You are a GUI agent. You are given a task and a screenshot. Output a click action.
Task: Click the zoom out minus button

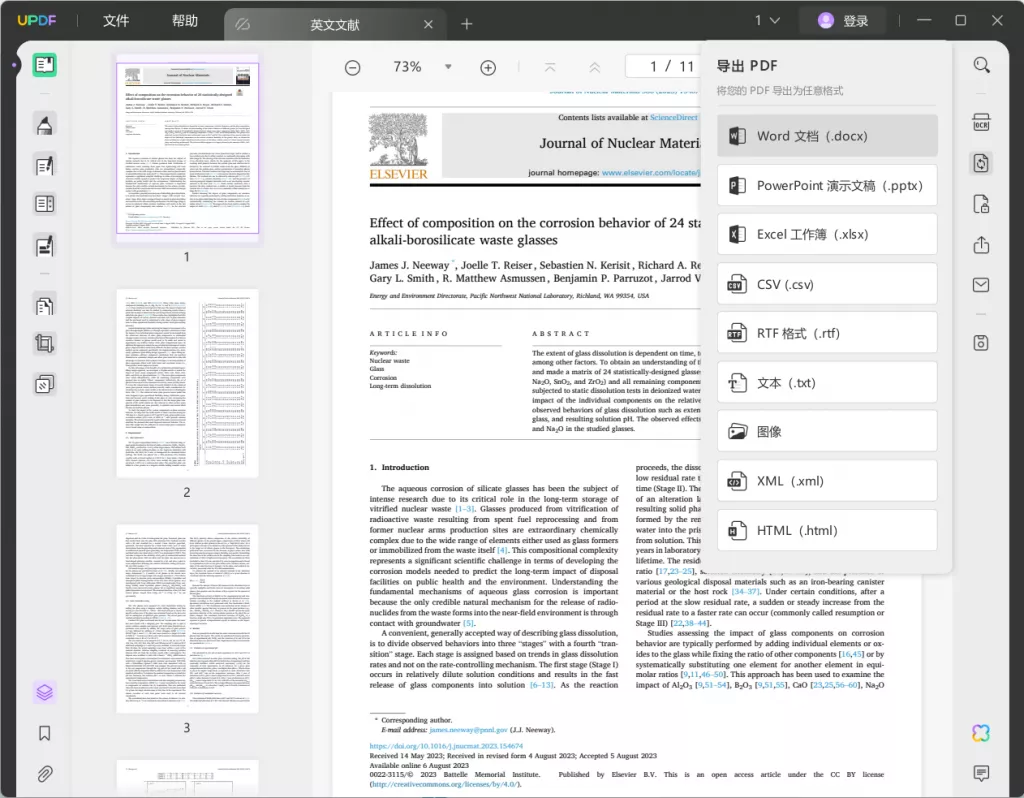pyautogui.click(x=353, y=67)
